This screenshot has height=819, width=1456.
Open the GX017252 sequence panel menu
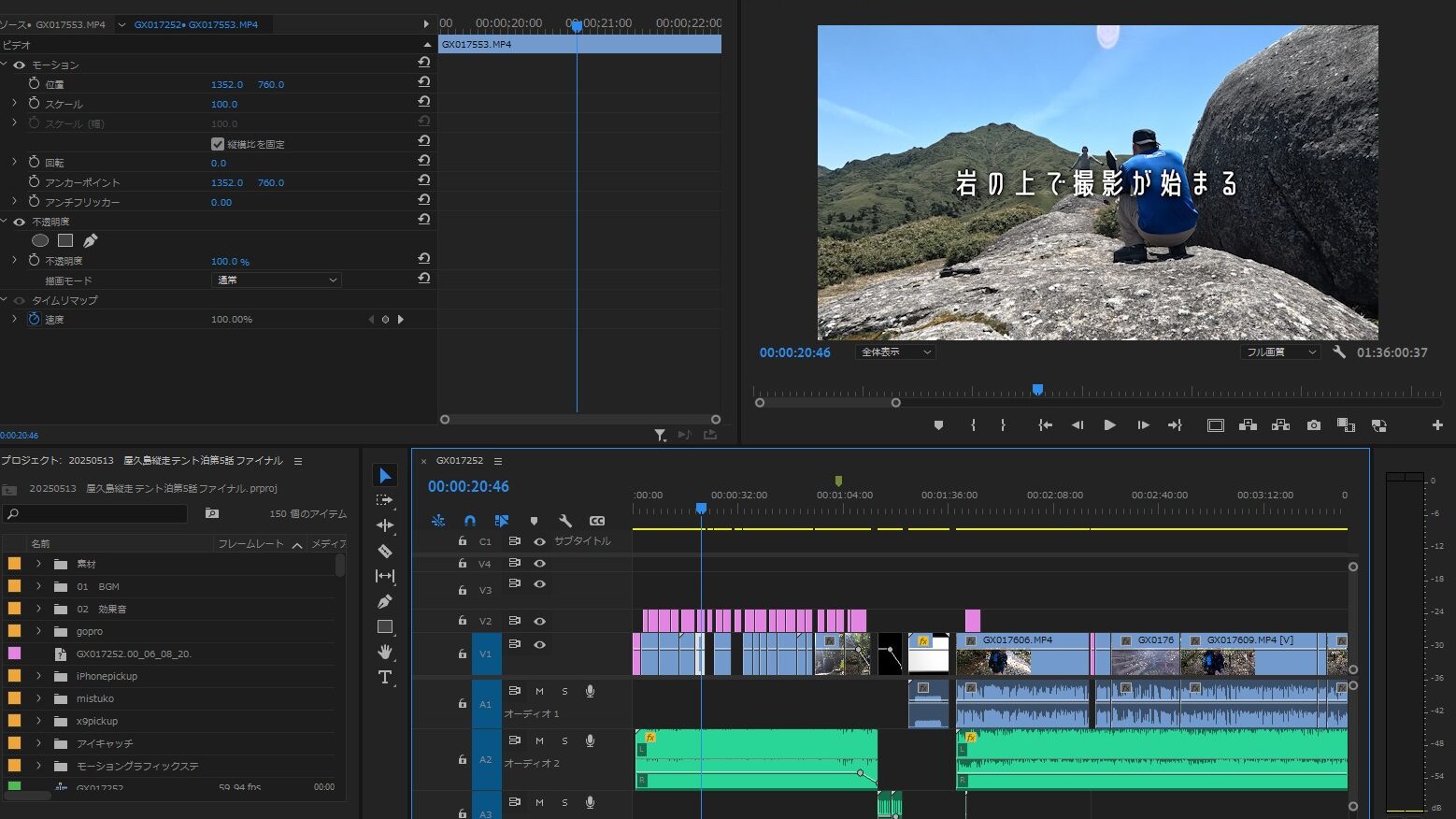click(498, 461)
